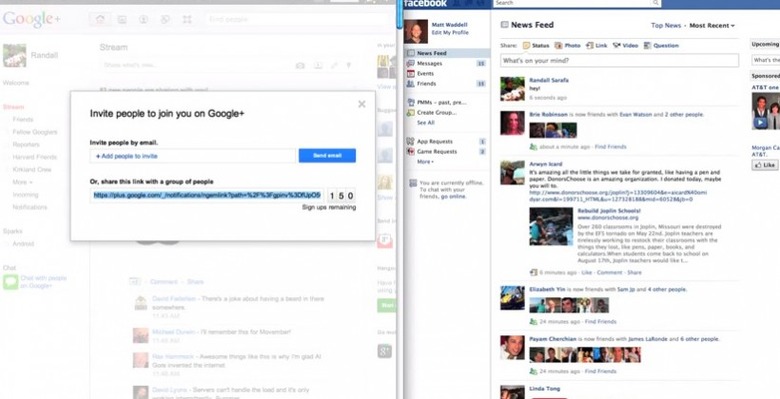Select the Video share icon

(617, 45)
